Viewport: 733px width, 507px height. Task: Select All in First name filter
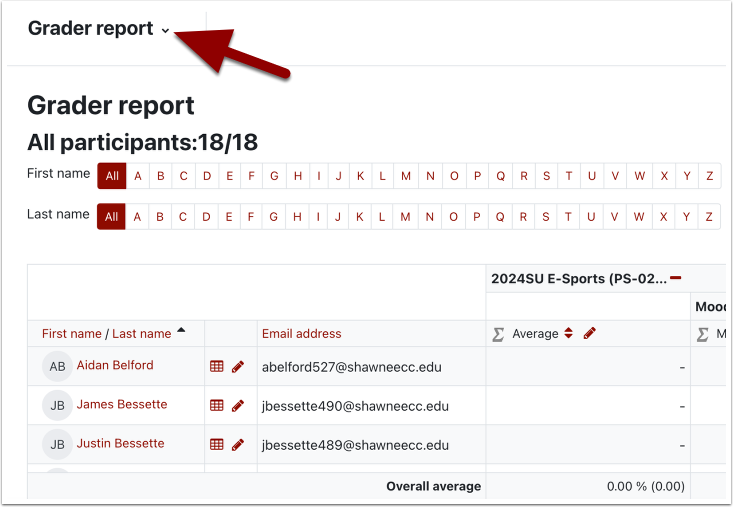point(111,176)
